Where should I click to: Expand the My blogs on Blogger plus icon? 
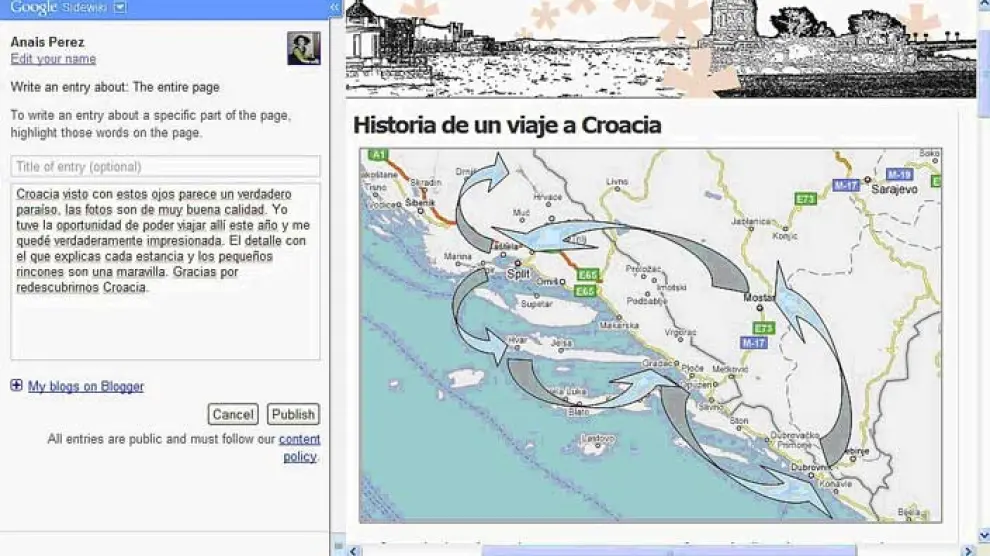click(16, 386)
